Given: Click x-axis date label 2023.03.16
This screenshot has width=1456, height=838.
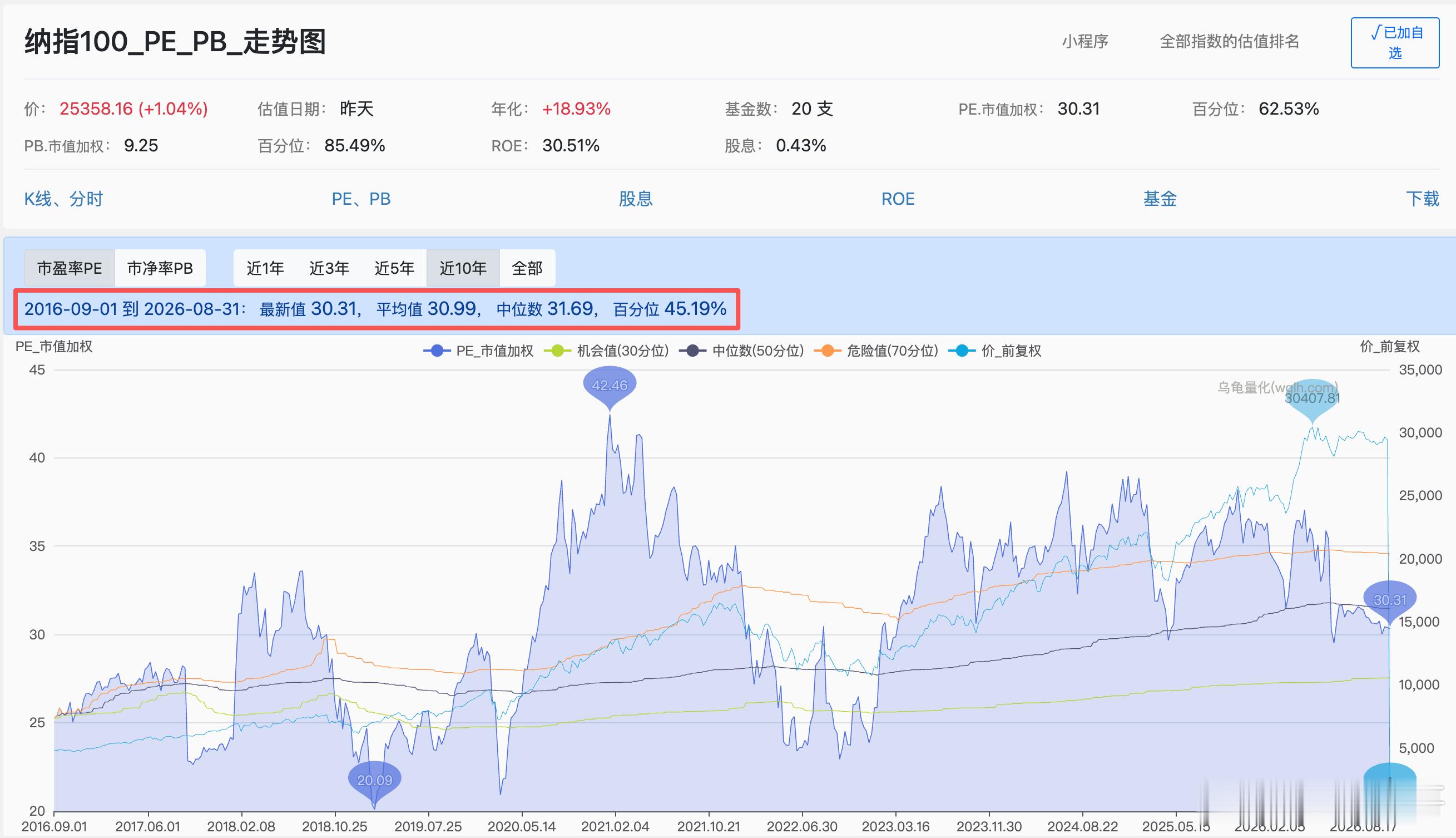Looking at the screenshot, I should 896,826.
